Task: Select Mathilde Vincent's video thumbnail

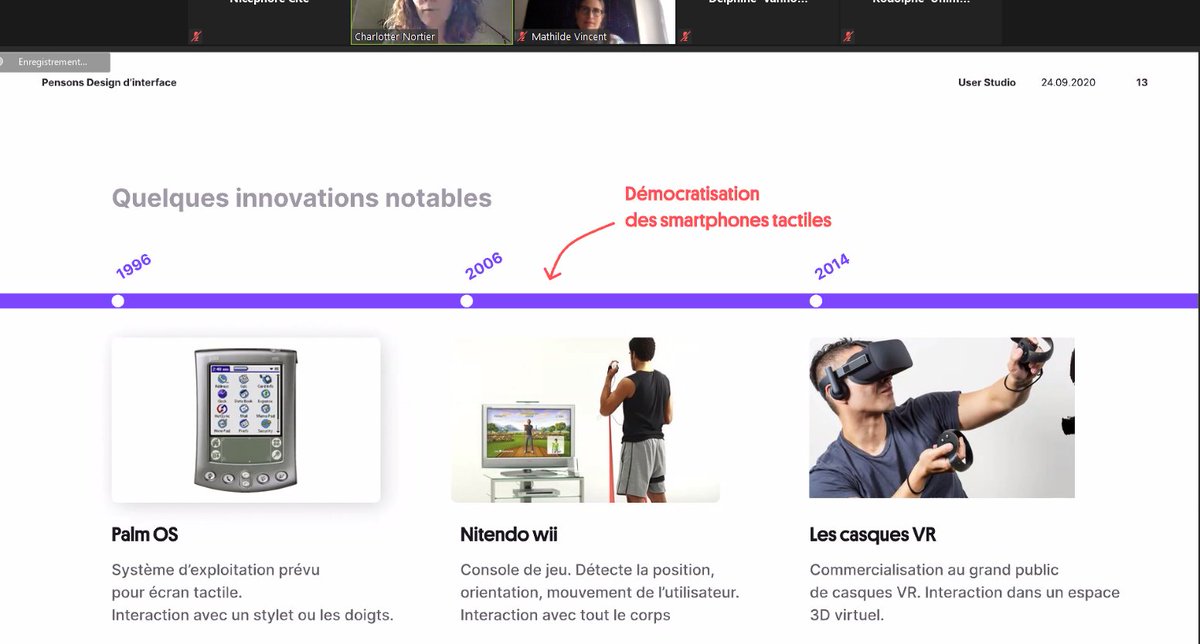Action: click(x=595, y=22)
